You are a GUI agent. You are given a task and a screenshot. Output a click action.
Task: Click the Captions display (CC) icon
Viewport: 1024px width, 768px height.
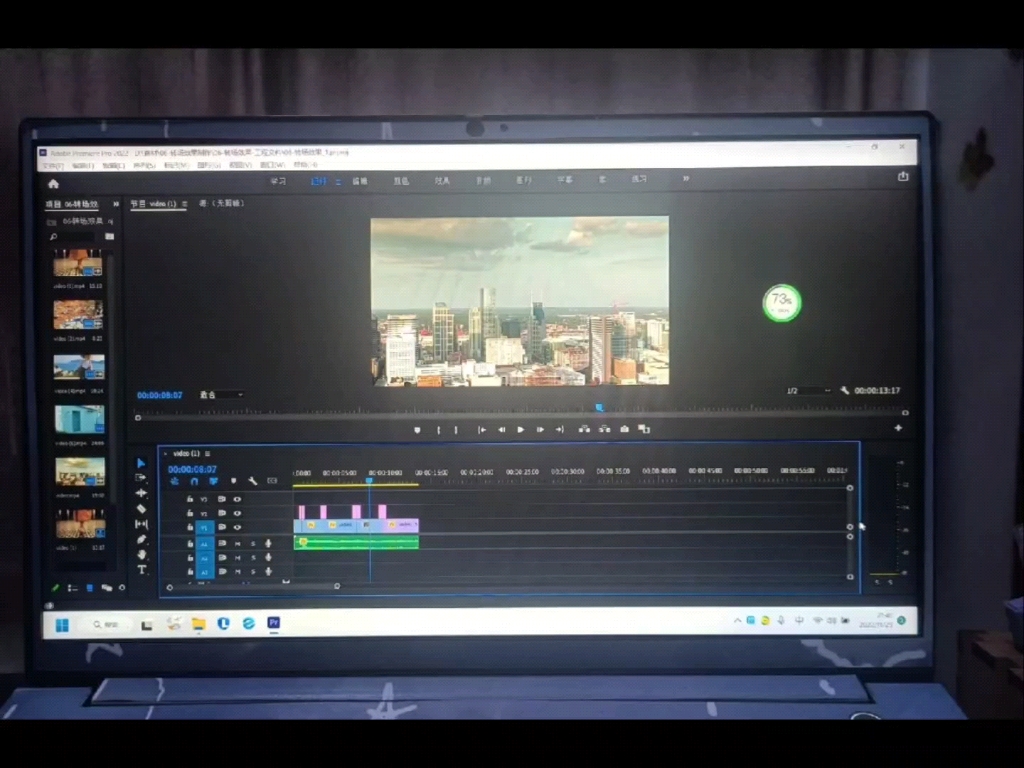click(272, 482)
